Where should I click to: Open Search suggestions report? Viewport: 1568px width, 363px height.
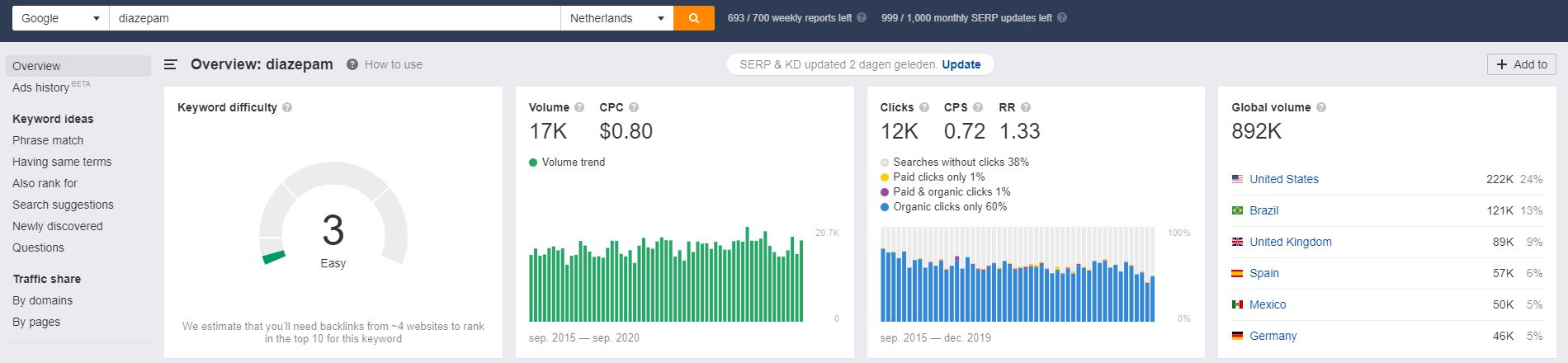click(63, 205)
